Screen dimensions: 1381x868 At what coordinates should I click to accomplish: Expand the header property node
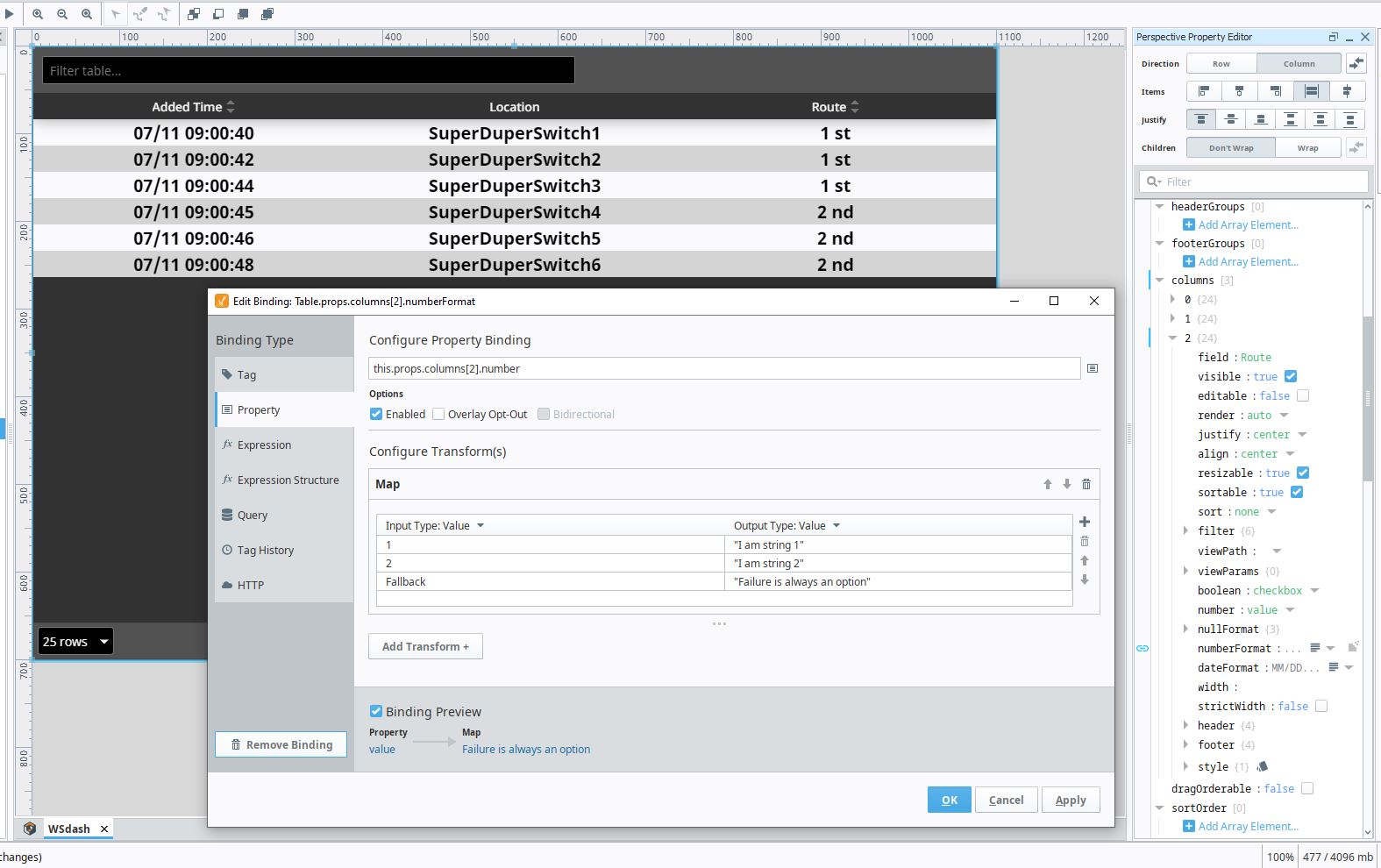[x=1185, y=726]
